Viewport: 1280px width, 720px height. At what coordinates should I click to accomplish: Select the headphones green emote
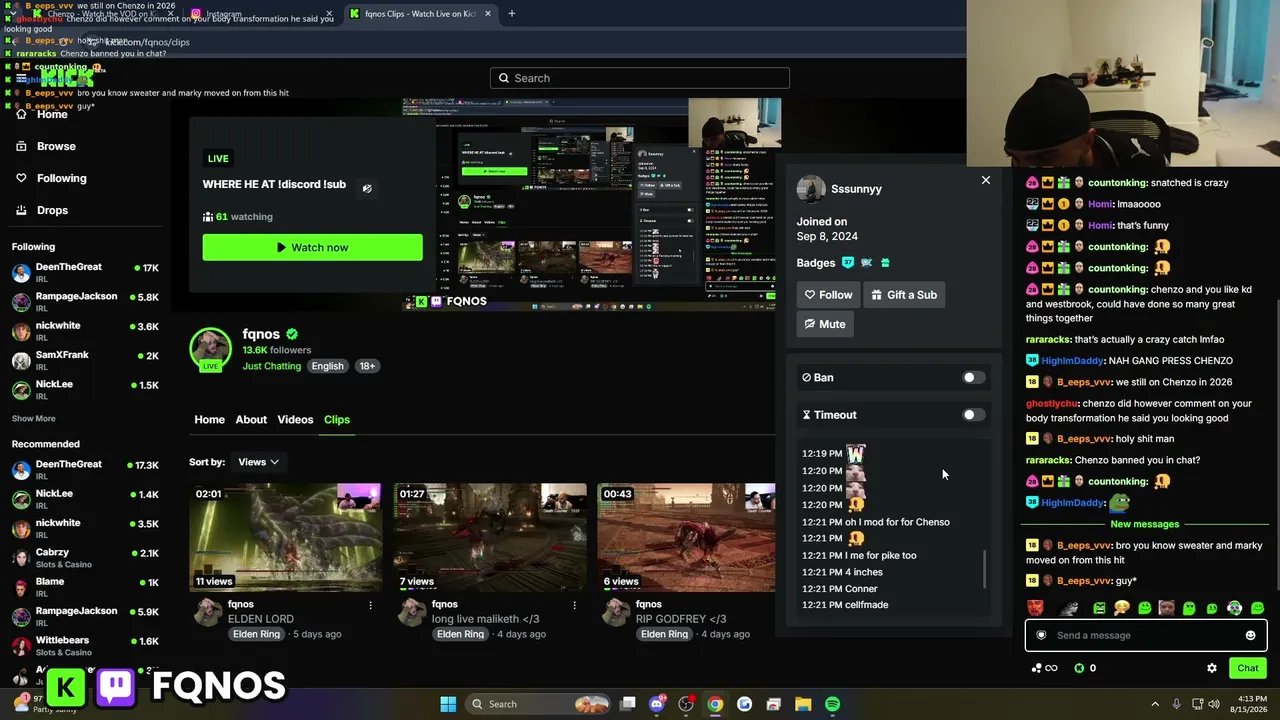pos(1234,608)
